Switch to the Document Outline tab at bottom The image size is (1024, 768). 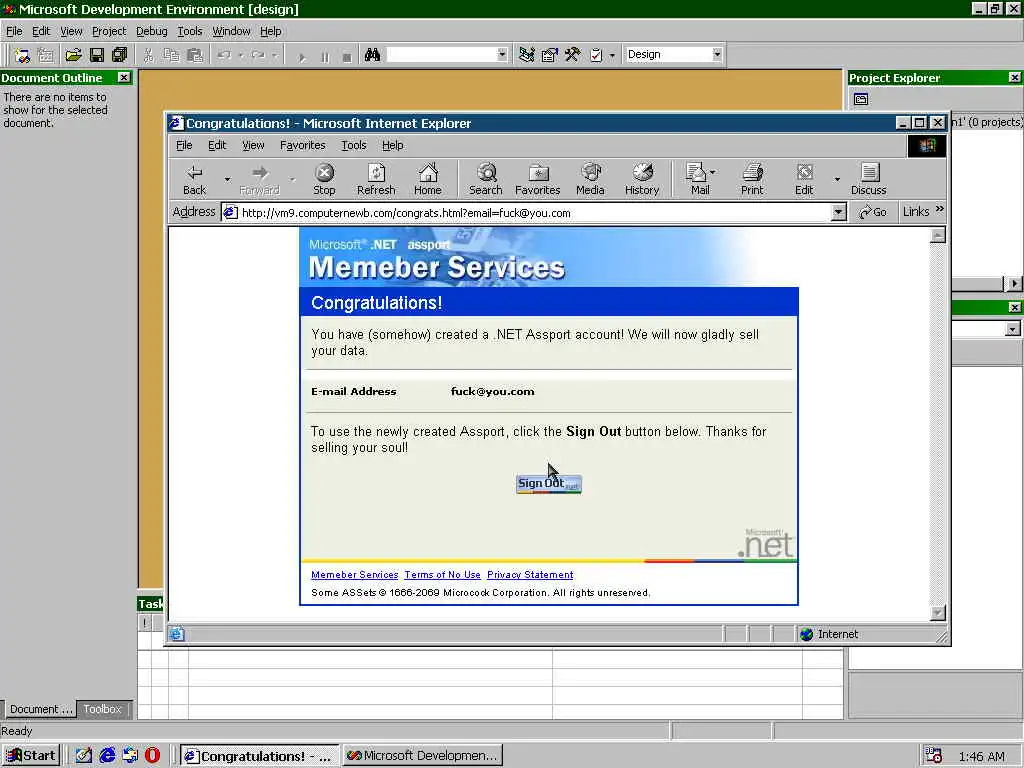pyautogui.click(x=40, y=709)
